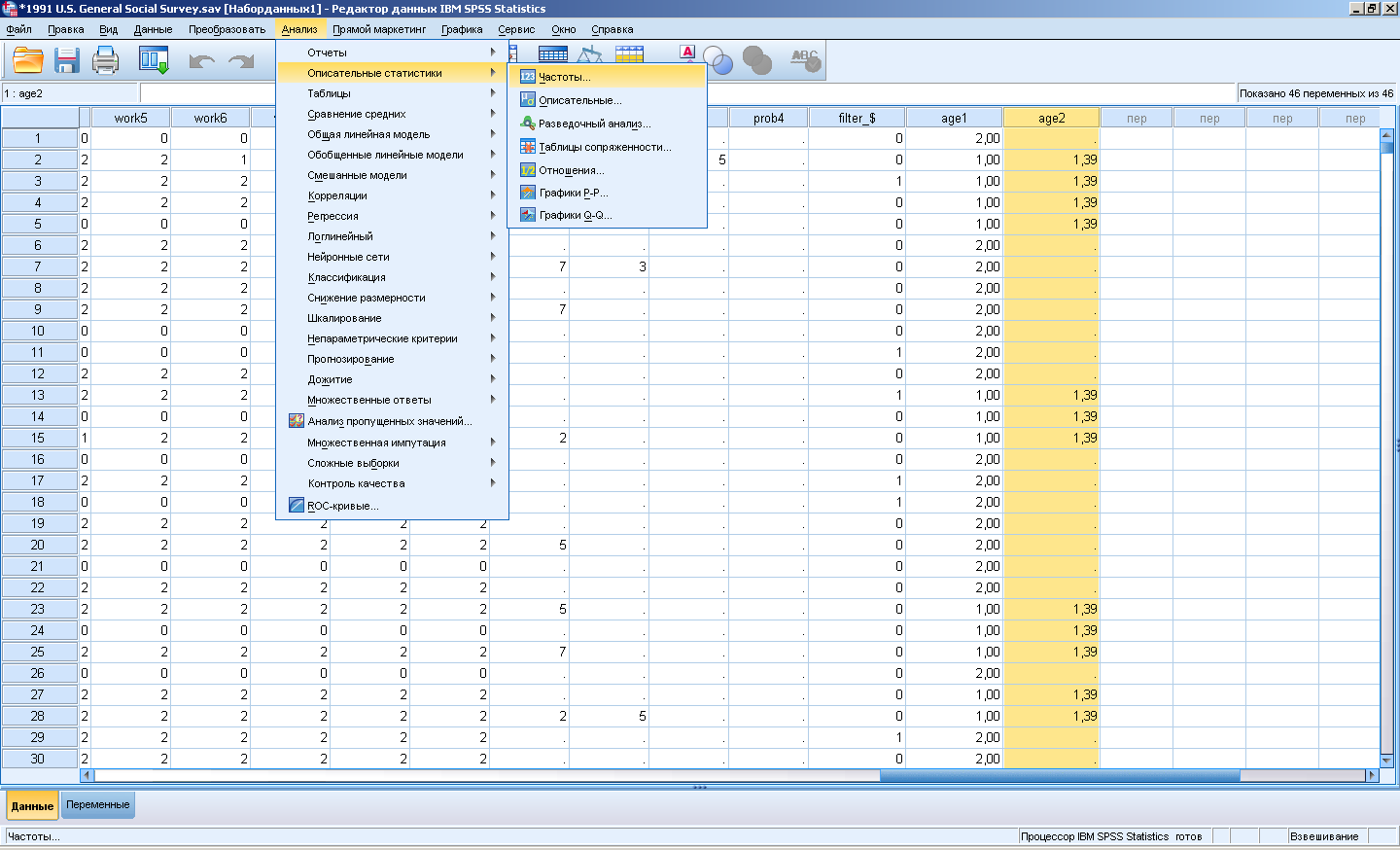
Task: Click the Open data file folder icon
Action: [x=28, y=61]
